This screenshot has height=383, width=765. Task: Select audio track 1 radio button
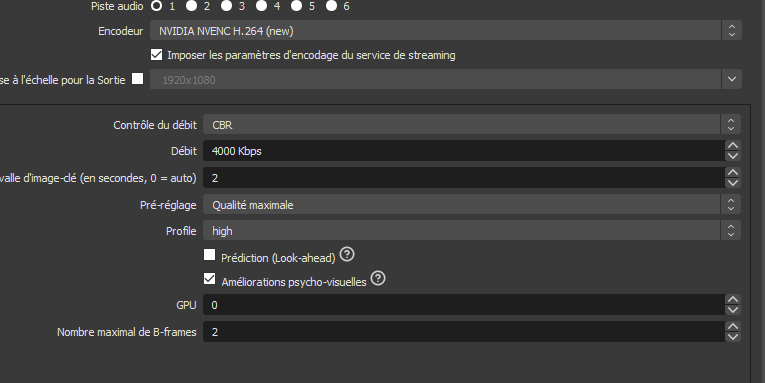pyautogui.click(x=157, y=6)
